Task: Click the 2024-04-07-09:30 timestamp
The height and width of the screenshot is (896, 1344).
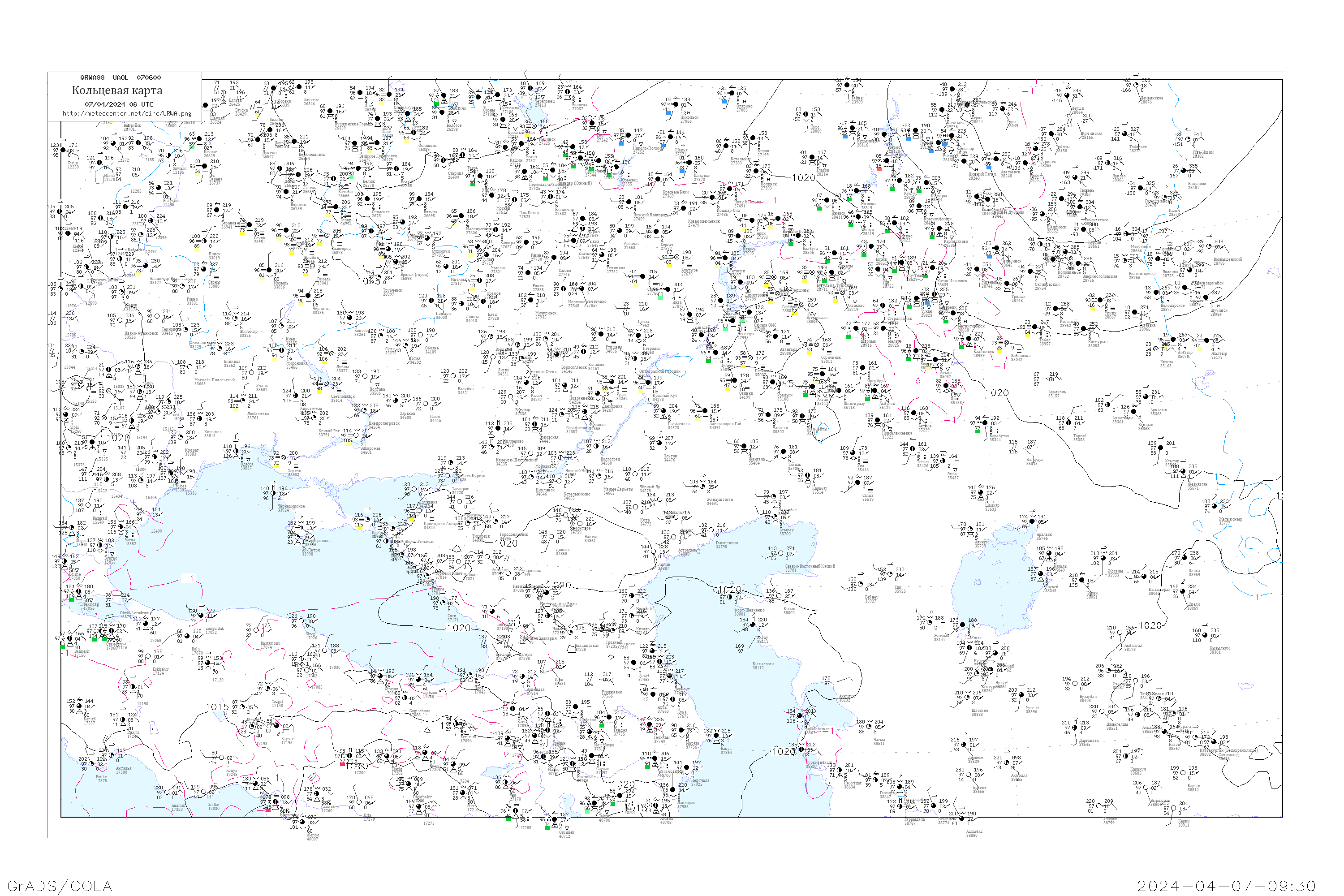Action: click(x=1226, y=886)
